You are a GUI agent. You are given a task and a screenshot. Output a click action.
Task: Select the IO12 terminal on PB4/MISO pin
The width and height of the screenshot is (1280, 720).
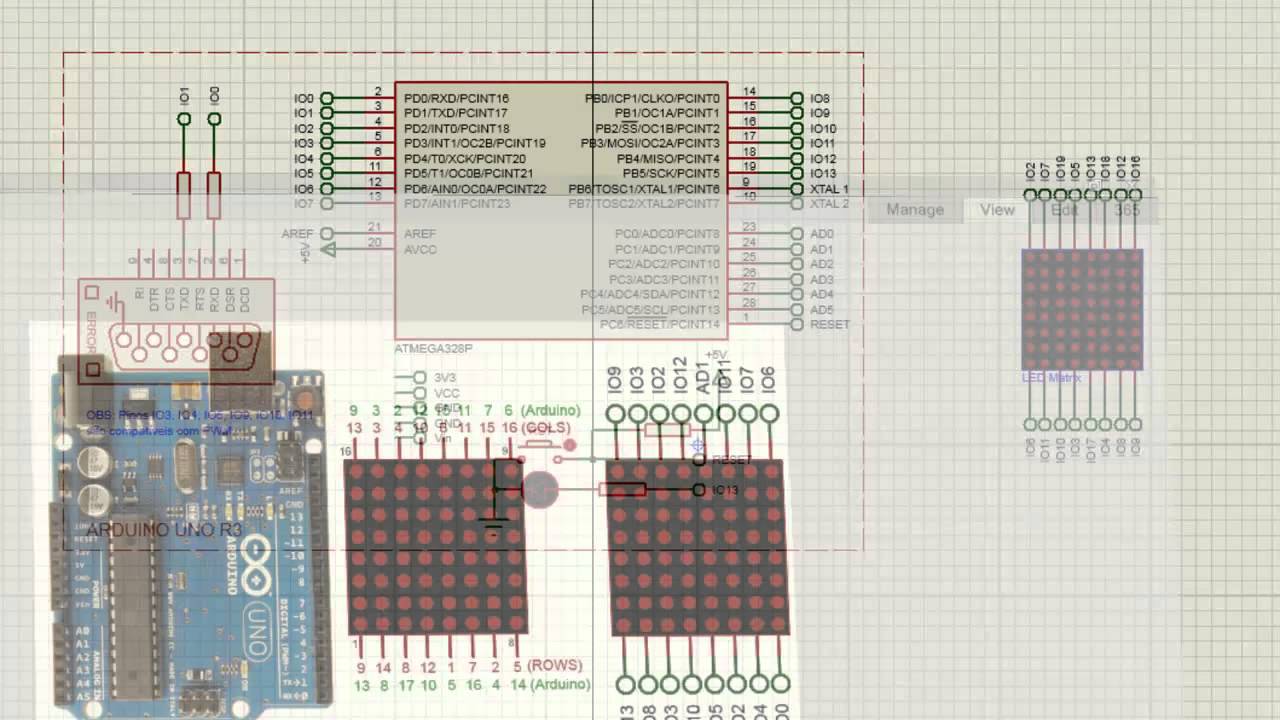tap(797, 158)
